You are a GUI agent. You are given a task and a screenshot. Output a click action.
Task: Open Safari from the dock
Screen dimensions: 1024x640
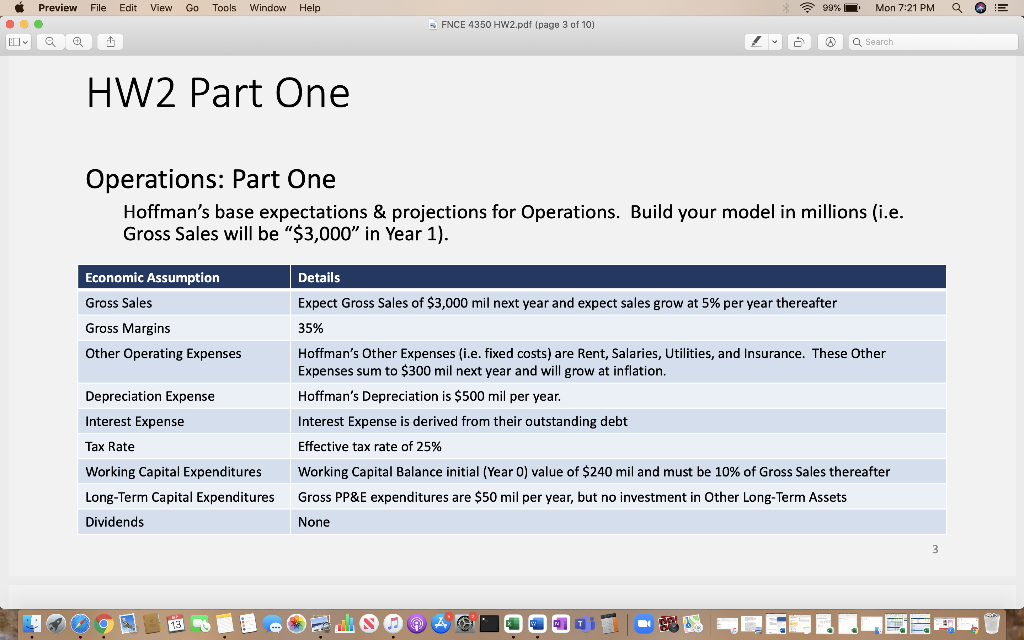pyautogui.click(x=80, y=624)
